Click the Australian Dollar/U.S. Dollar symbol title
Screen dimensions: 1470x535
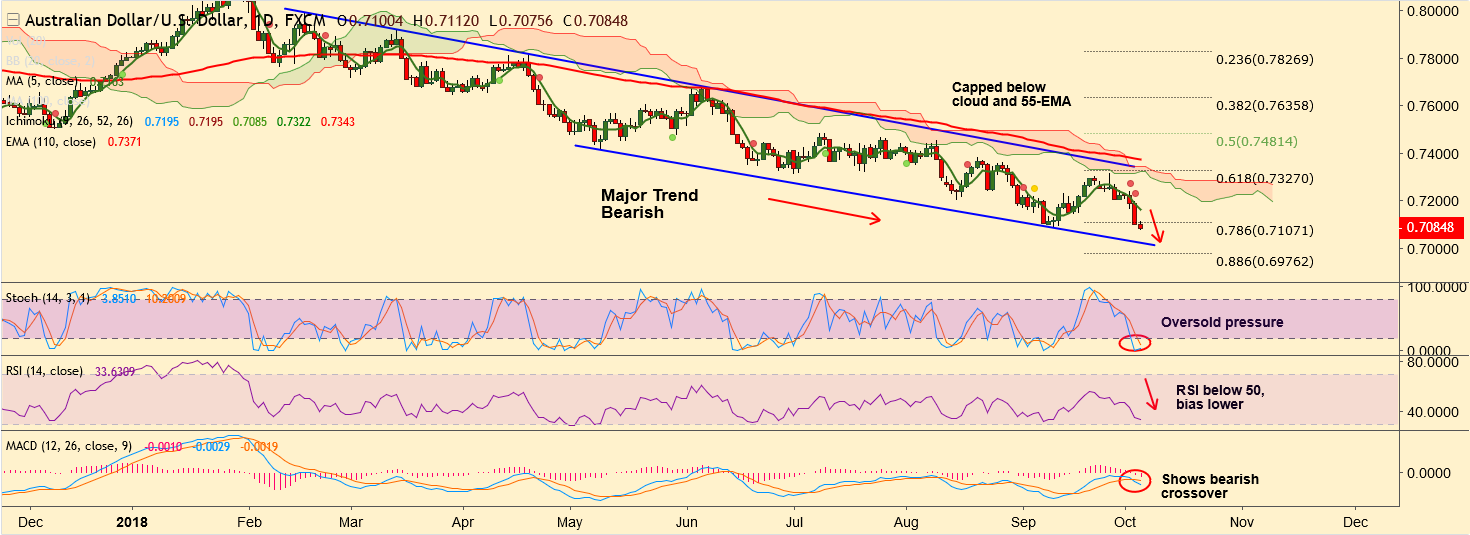[137, 20]
